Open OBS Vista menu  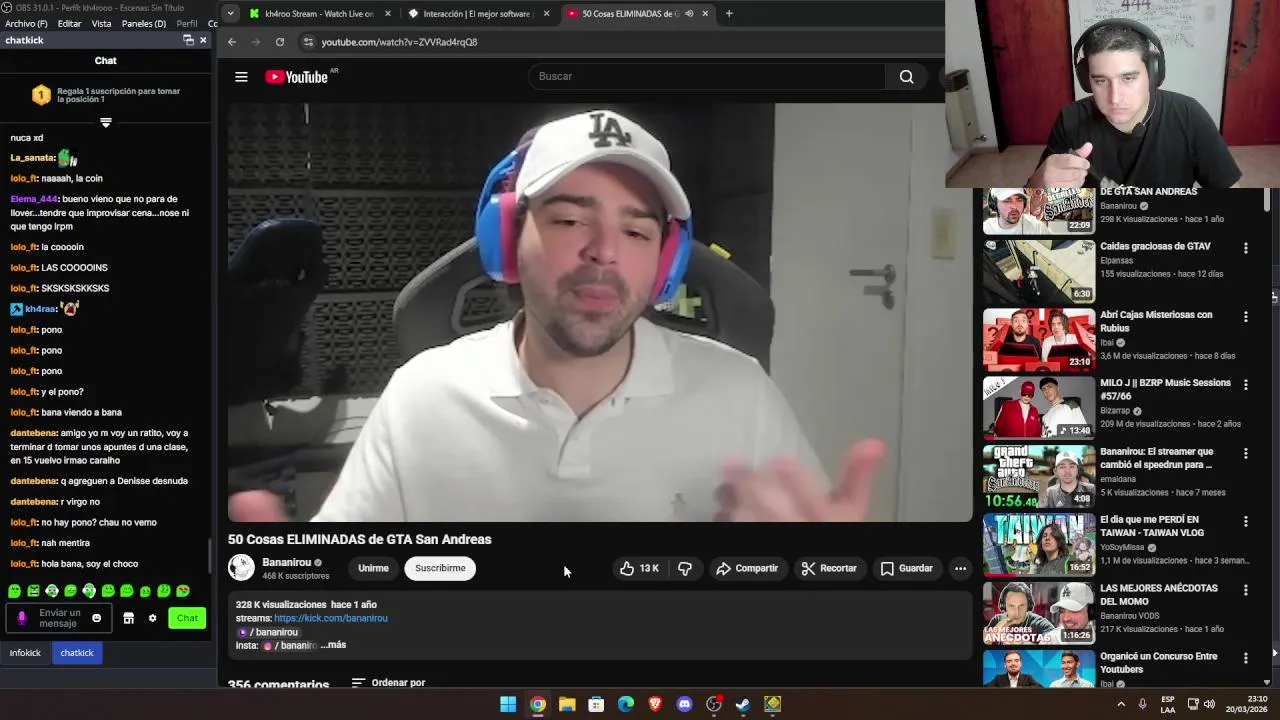[101, 23]
